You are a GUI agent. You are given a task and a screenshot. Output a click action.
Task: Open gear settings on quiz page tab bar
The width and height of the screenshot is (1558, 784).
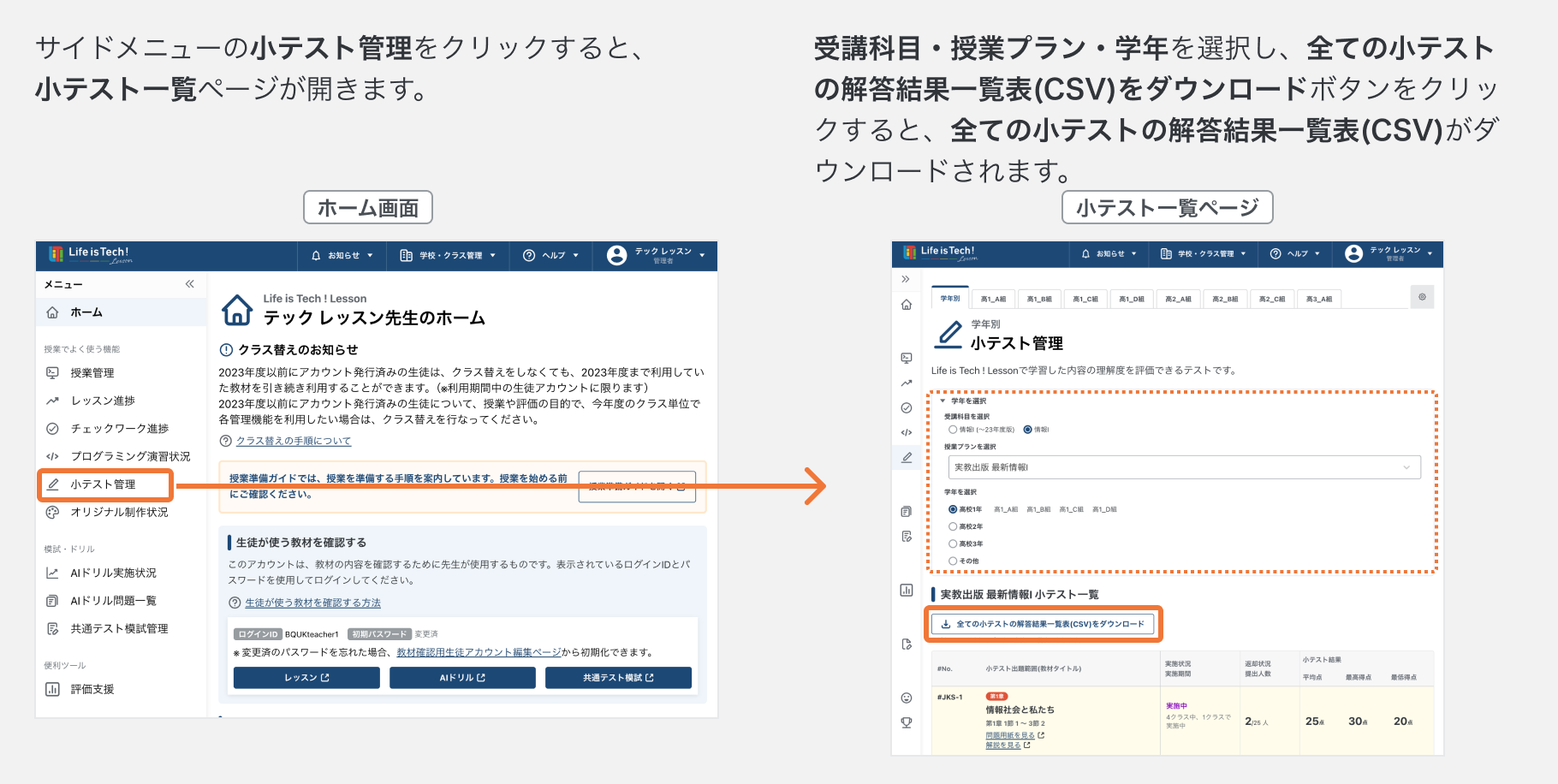[x=1422, y=297]
